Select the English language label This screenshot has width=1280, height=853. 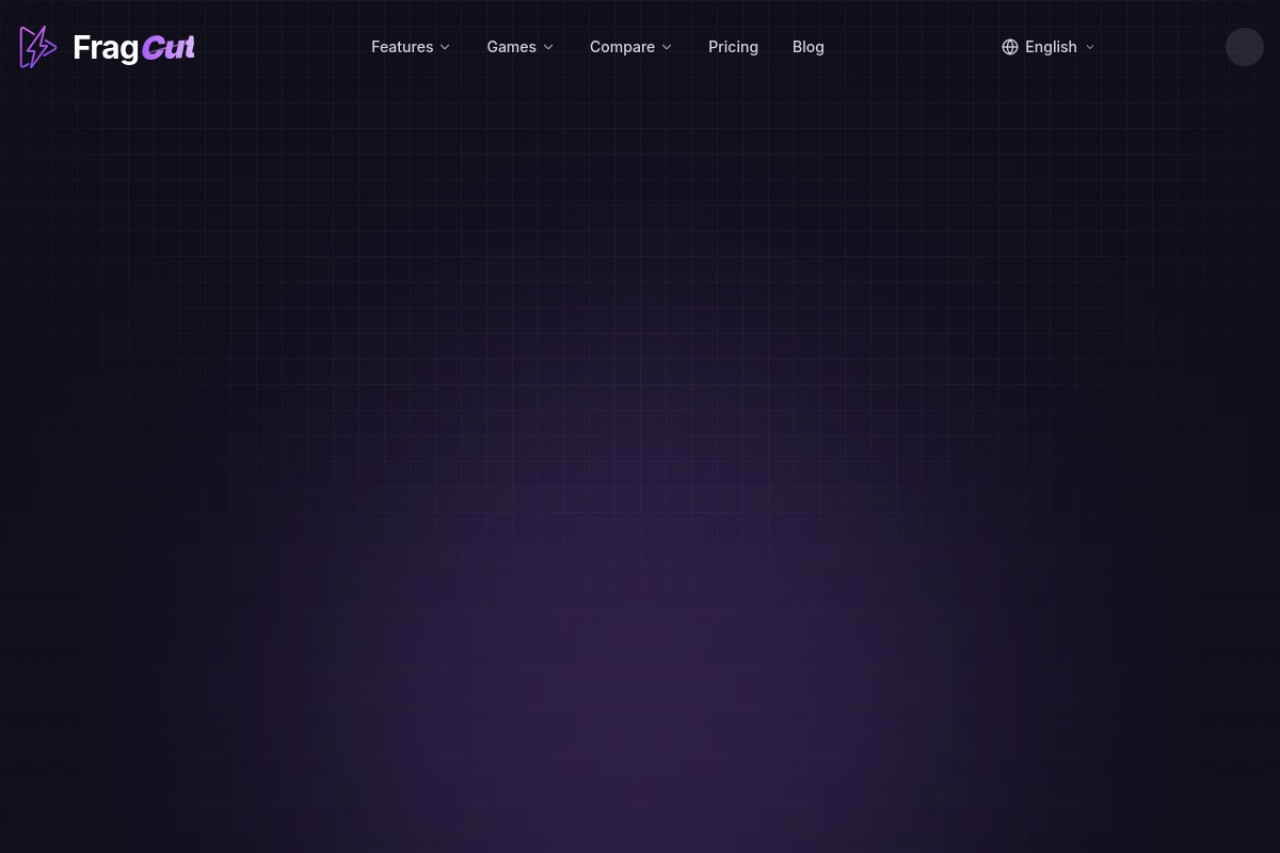click(1051, 47)
